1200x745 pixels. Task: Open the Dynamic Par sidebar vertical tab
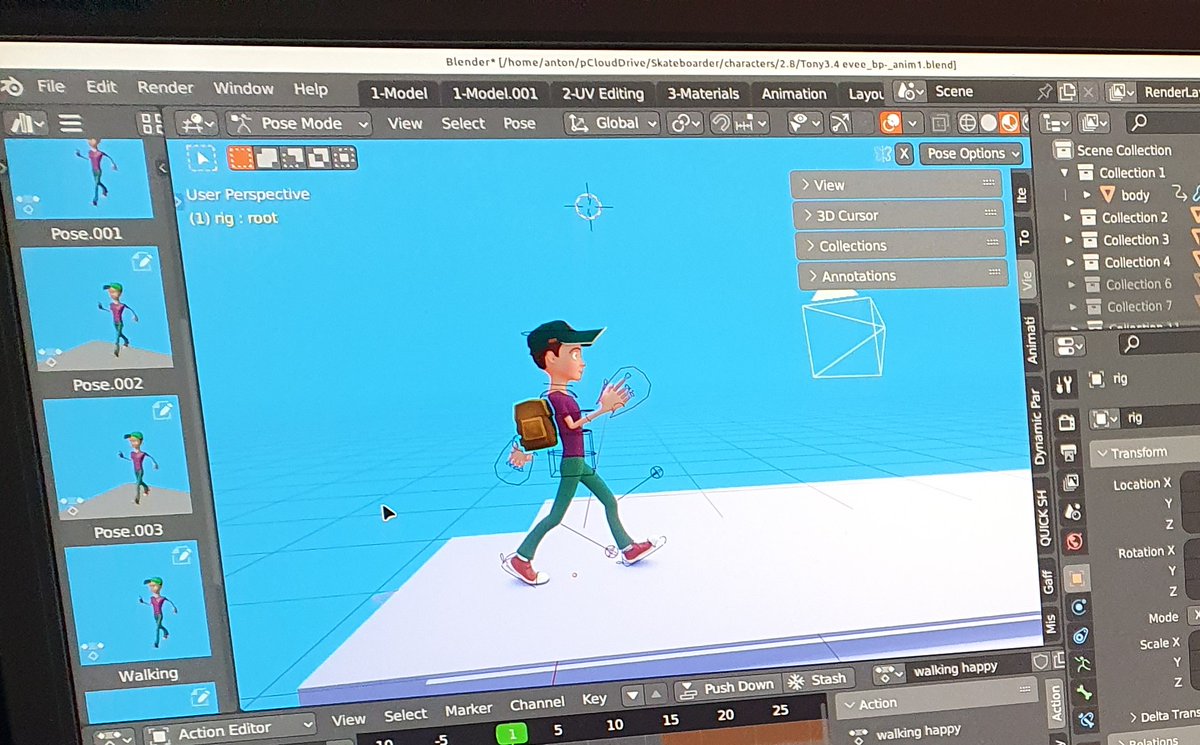click(1038, 425)
